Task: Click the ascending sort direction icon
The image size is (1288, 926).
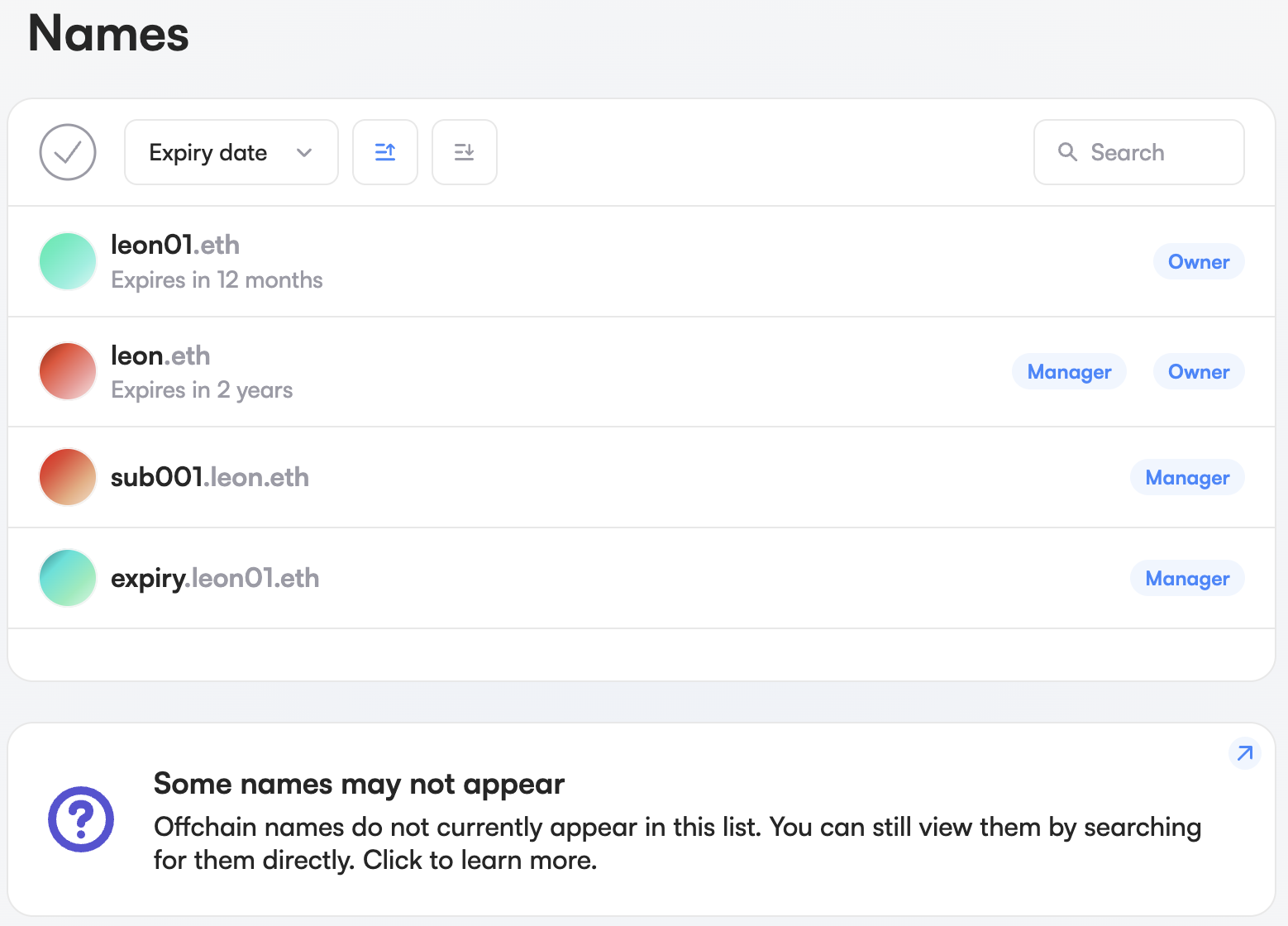Action: (x=385, y=152)
